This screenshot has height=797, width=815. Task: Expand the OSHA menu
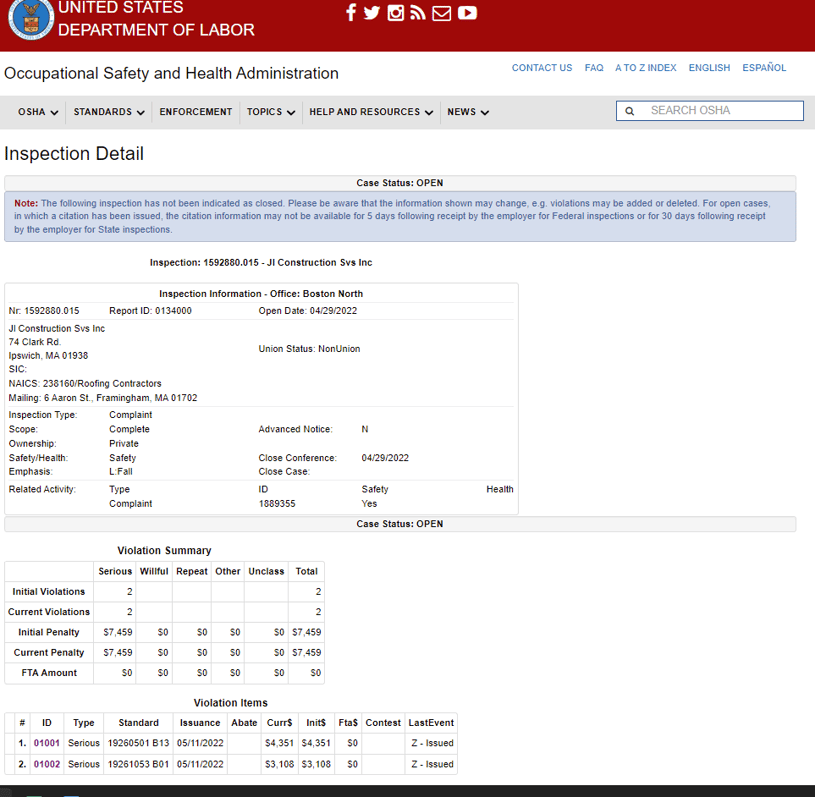pyautogui.click(x=38, y=112)
